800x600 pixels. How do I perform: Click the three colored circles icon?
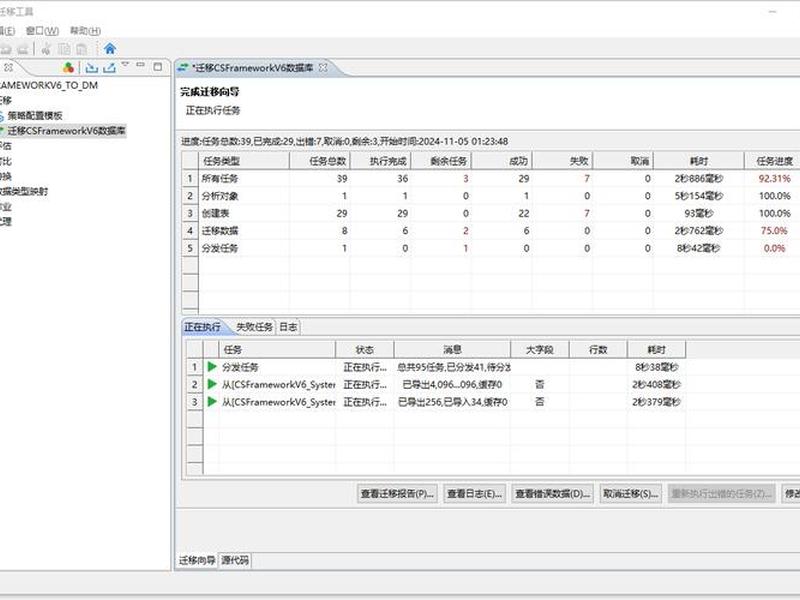pos(68,67)
